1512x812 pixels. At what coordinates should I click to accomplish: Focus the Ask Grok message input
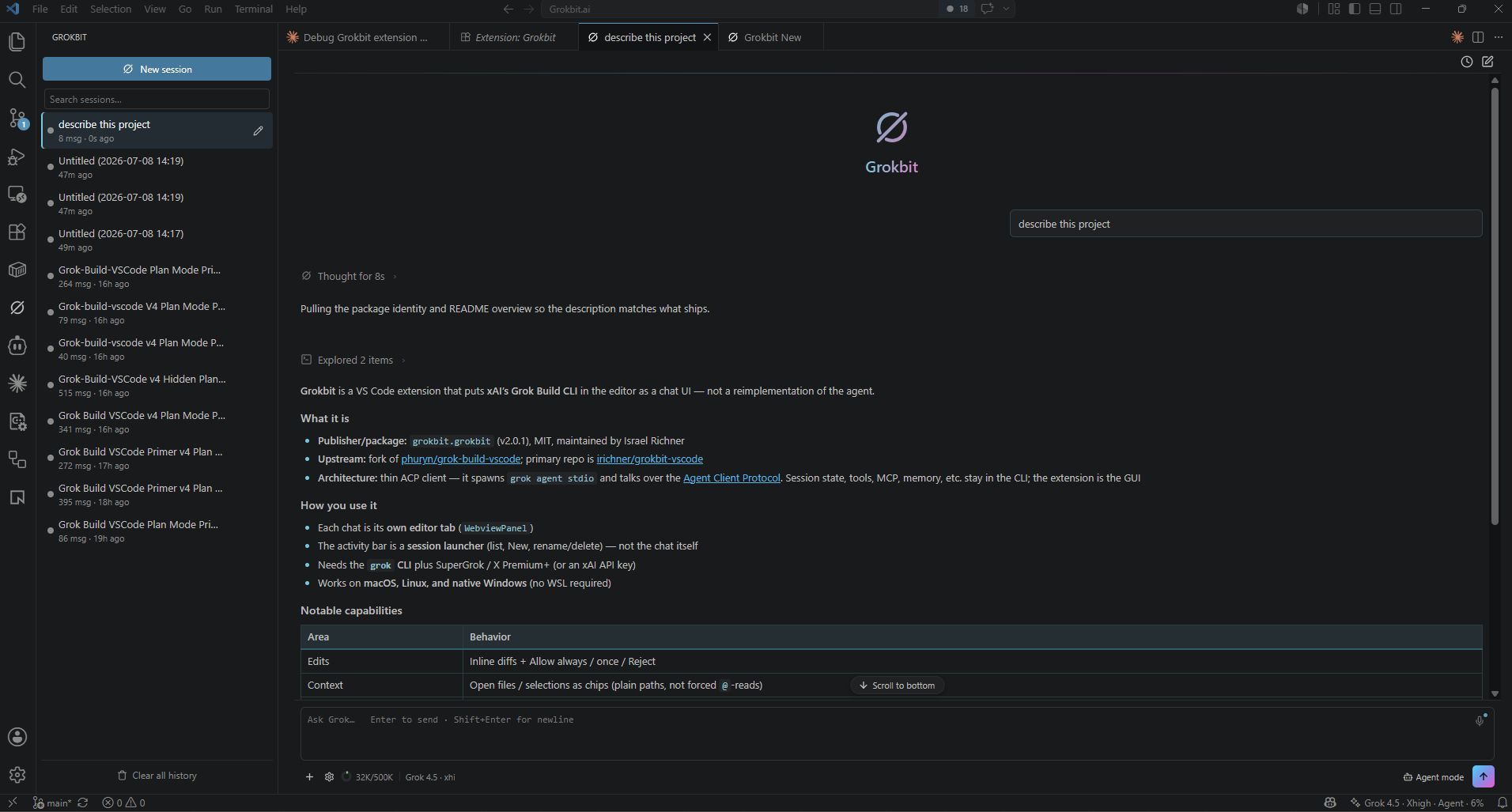tap(897, 734)
